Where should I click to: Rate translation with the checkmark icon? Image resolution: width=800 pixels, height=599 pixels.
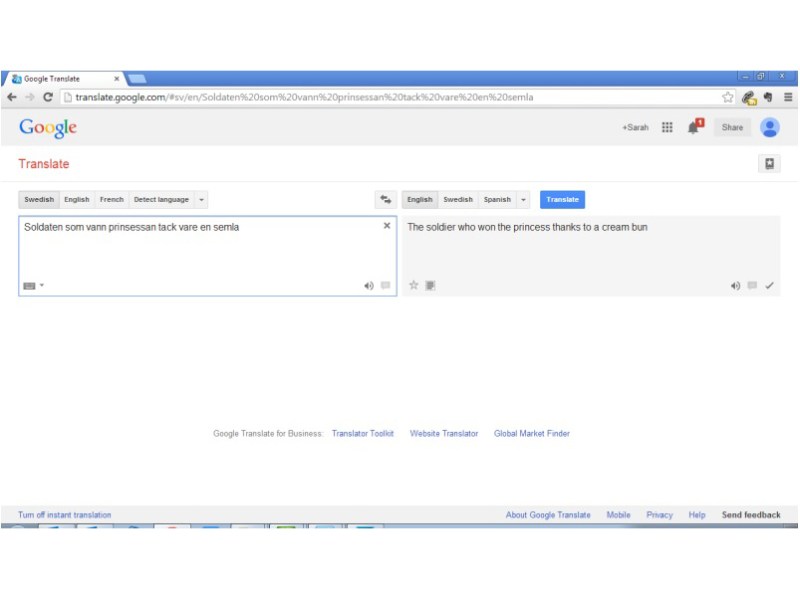pos(769,286)
